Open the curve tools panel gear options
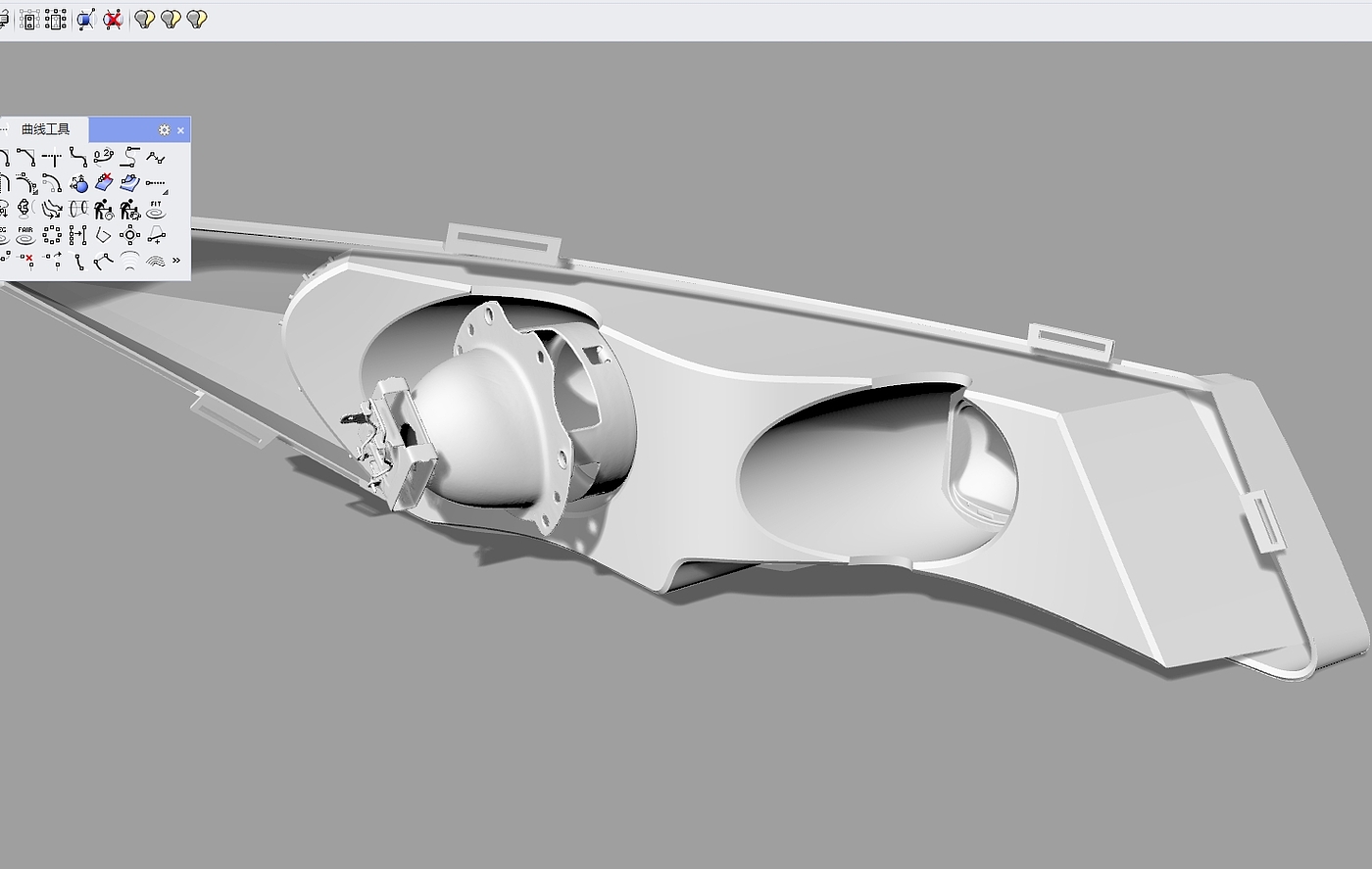 pyautogui.click(x=164, y=129)
